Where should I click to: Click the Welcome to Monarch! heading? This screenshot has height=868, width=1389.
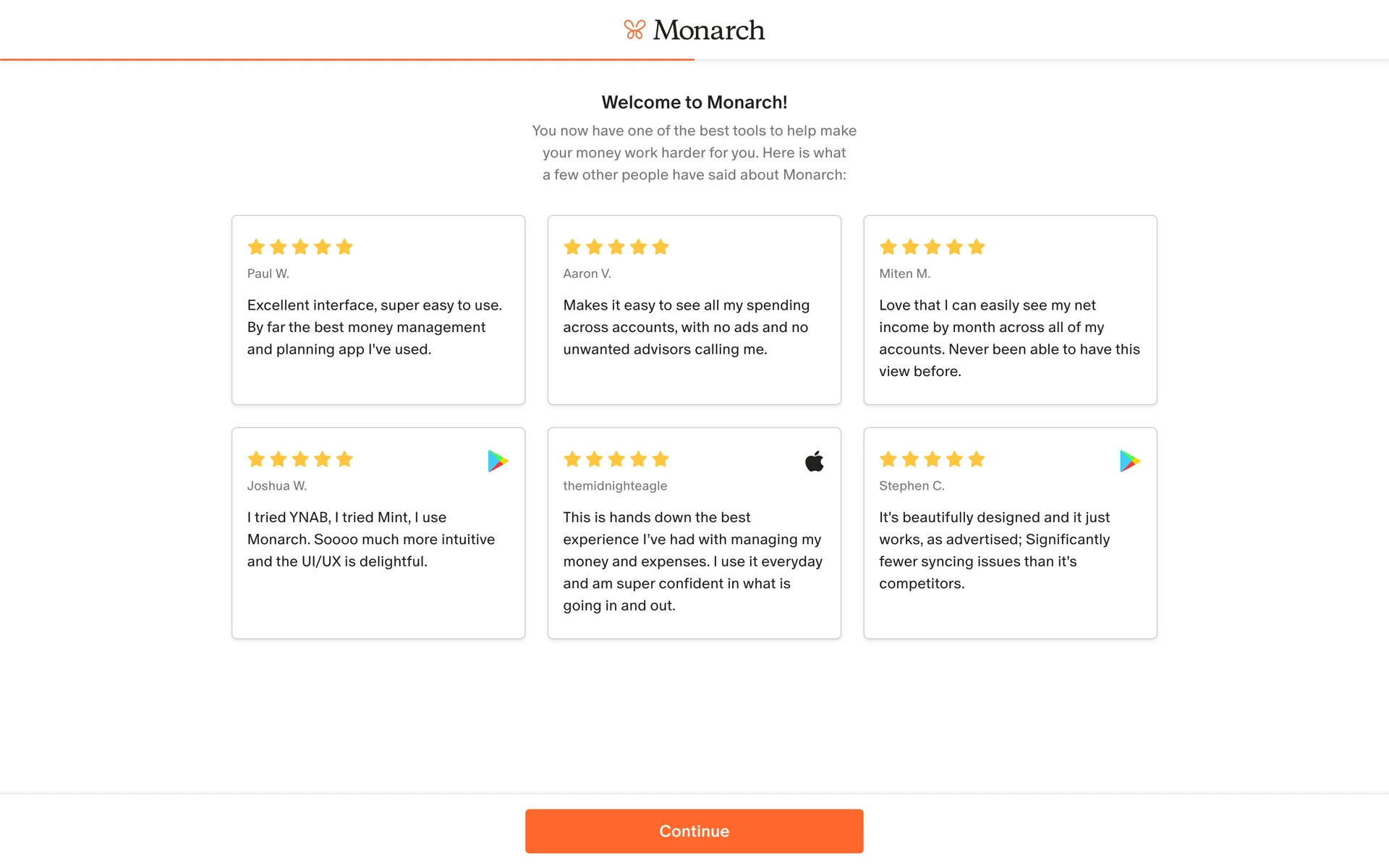[694, 103]
